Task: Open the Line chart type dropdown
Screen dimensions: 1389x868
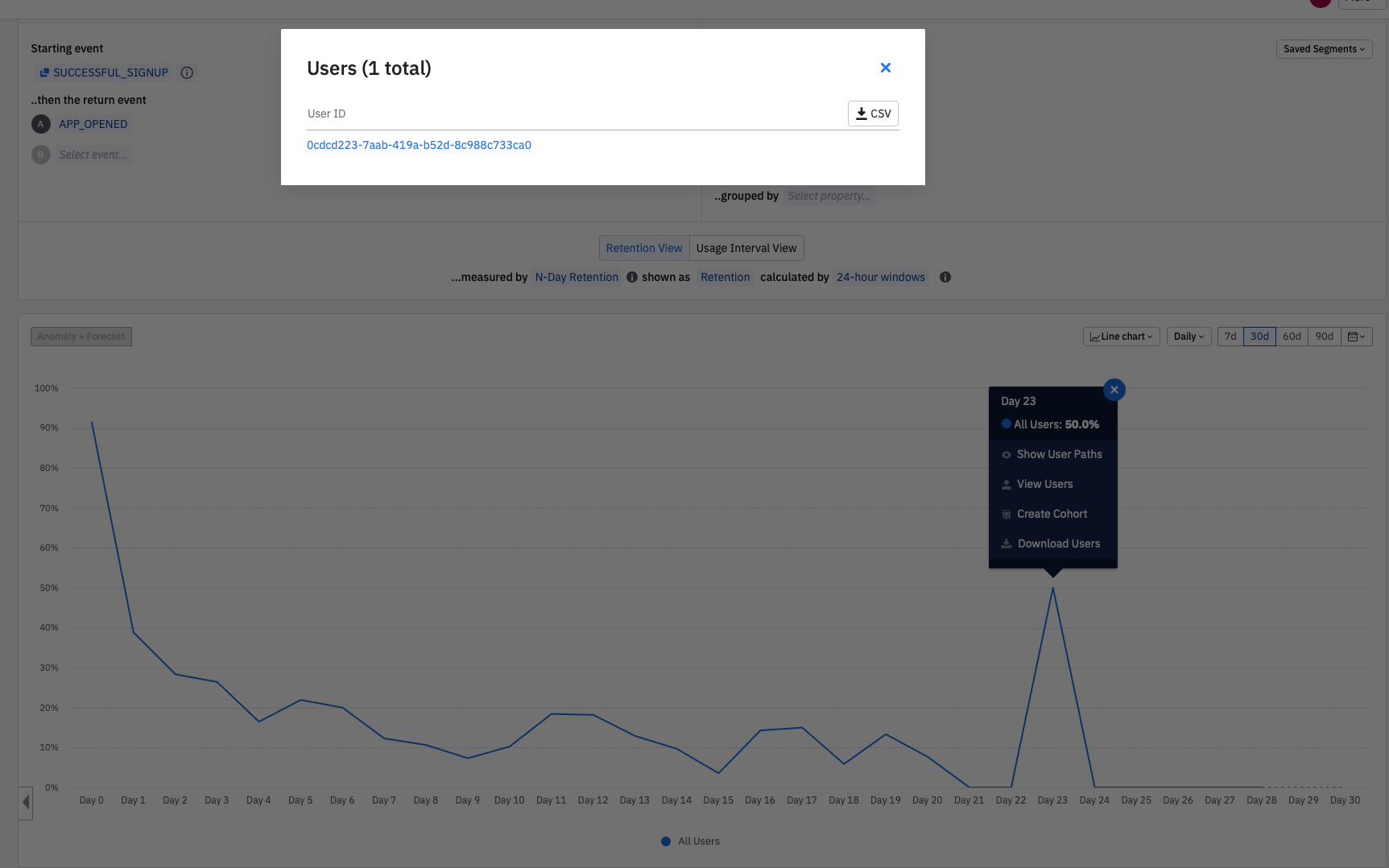Action: [x=1121, y=337]
